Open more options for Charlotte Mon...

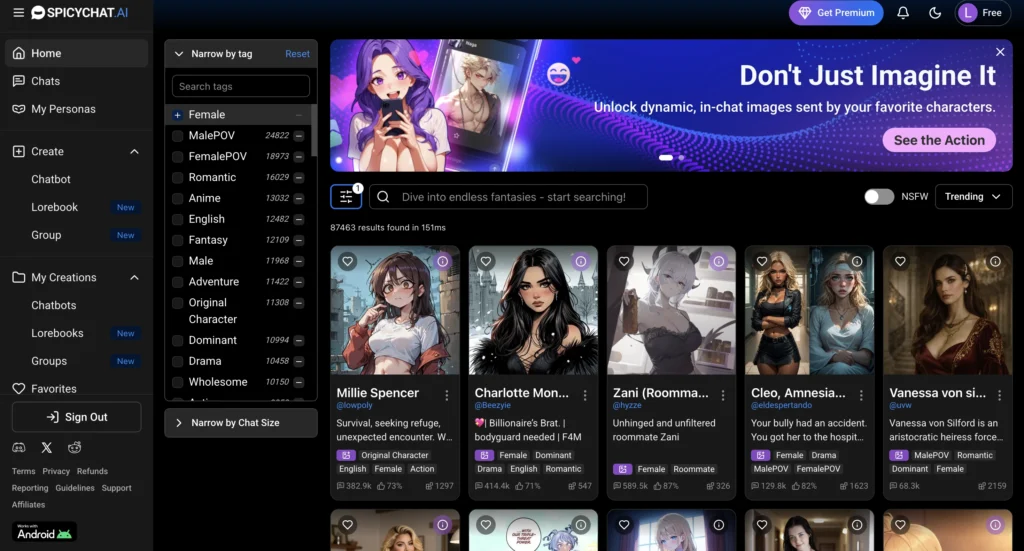point(585,395)
